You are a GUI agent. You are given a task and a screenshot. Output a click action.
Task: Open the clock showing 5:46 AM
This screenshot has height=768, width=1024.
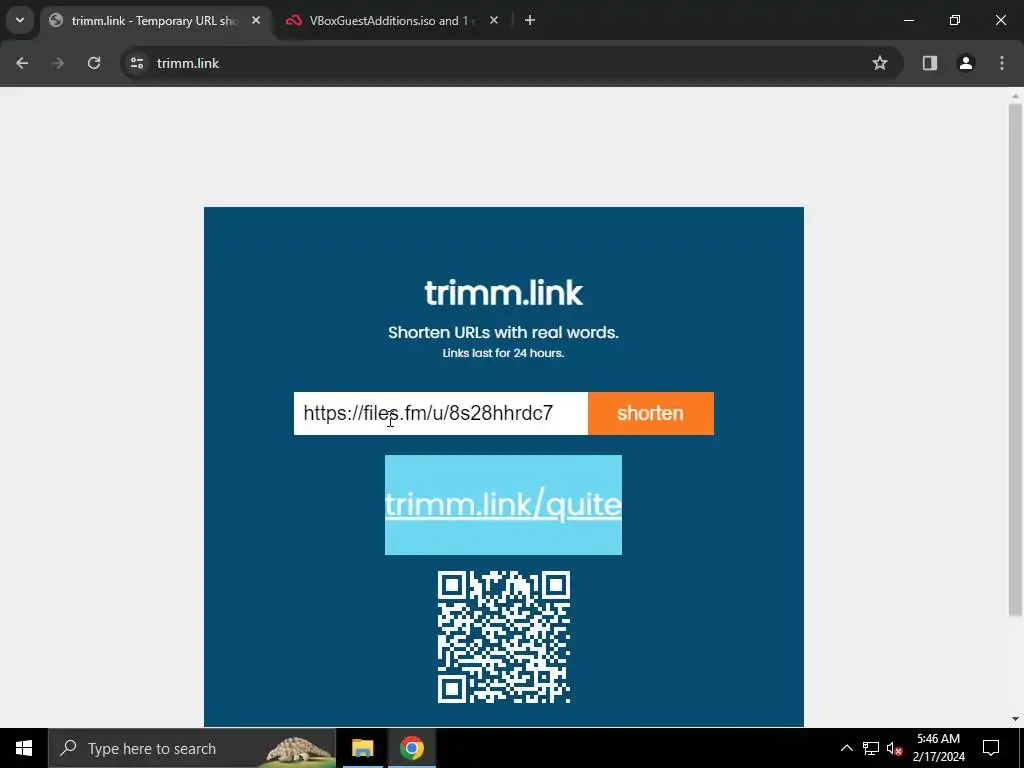click(x=938, y=748)
